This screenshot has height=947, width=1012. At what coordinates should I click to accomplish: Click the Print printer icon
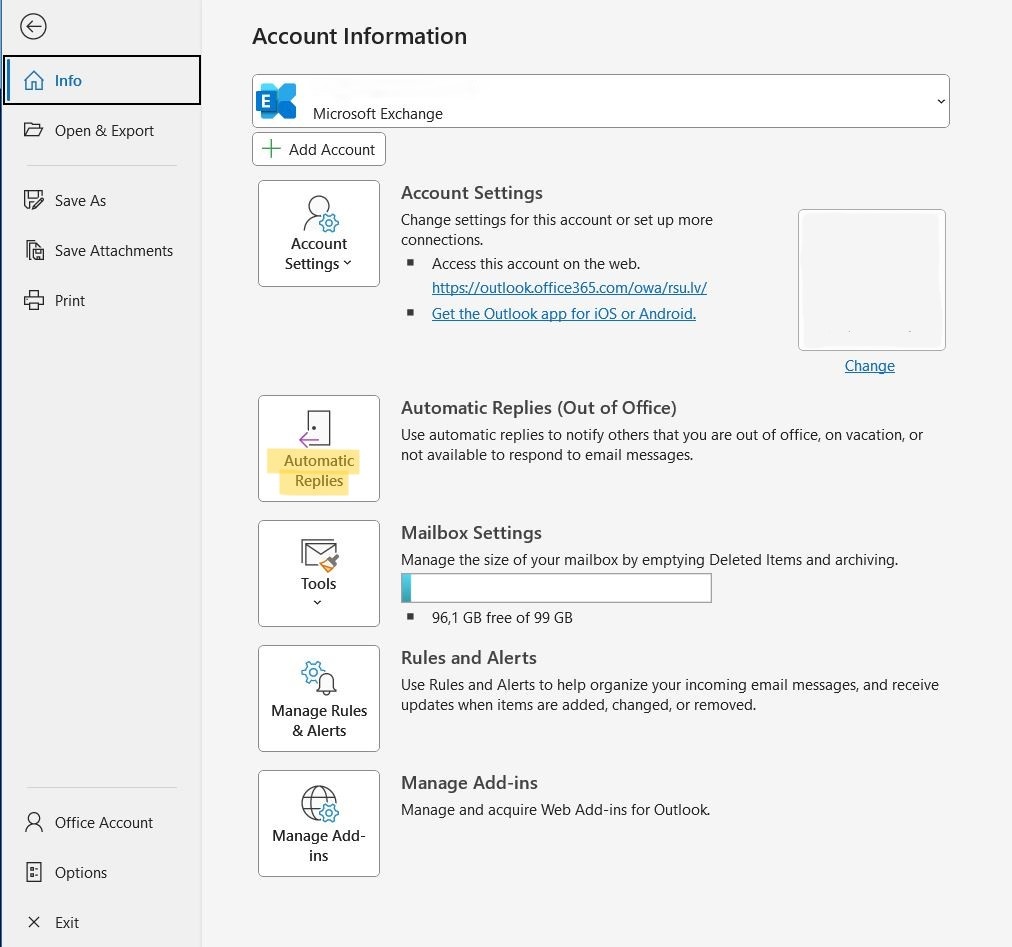pos(34,300)
